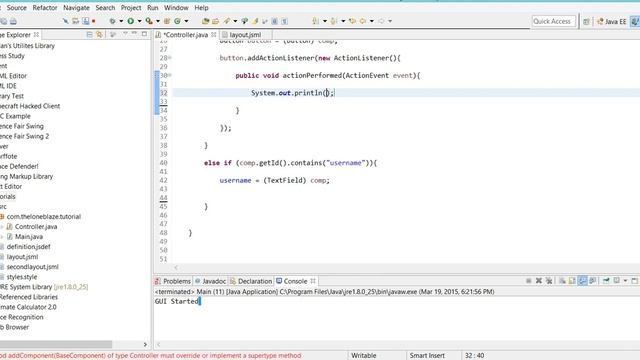Close the *Controller.java editor tab

point(213,35)
